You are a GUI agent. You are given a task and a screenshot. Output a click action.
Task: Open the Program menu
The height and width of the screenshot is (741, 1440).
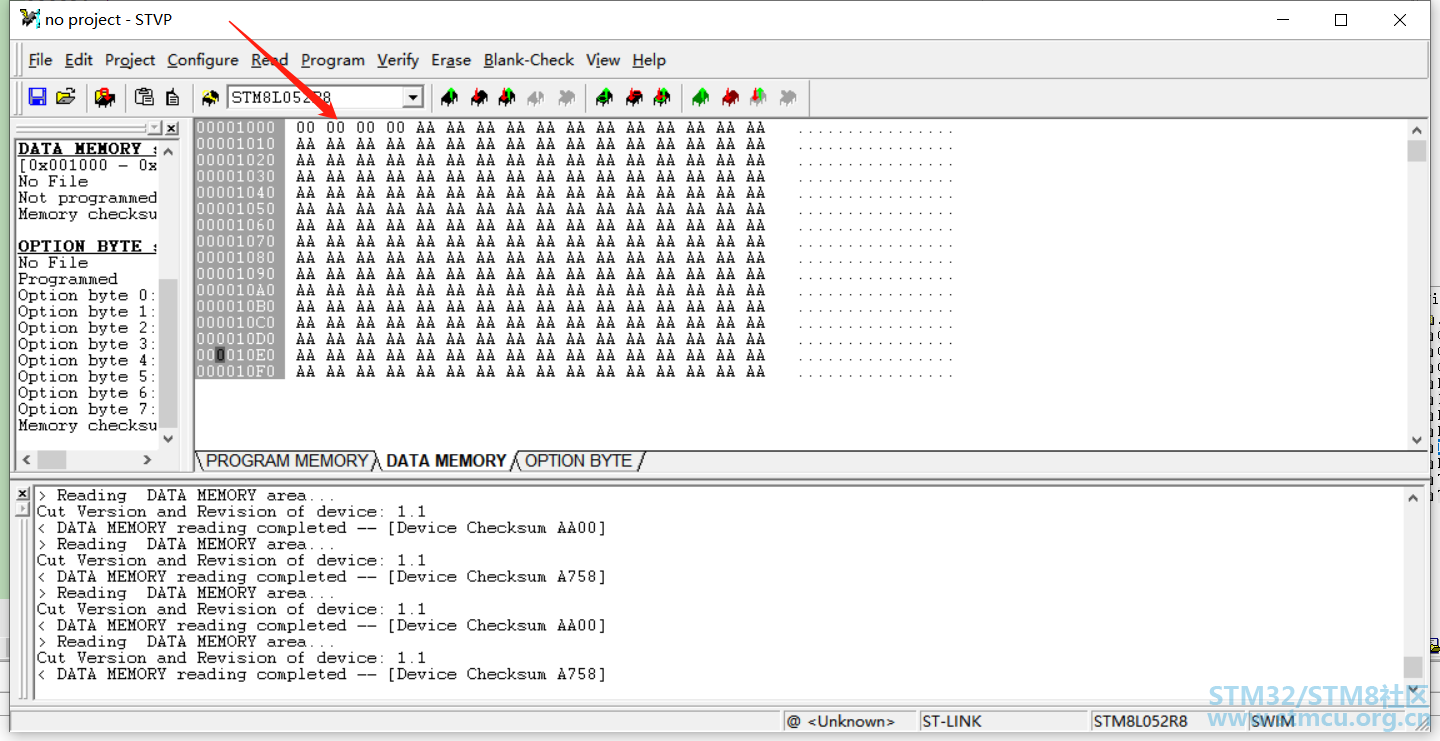point(333,60)
